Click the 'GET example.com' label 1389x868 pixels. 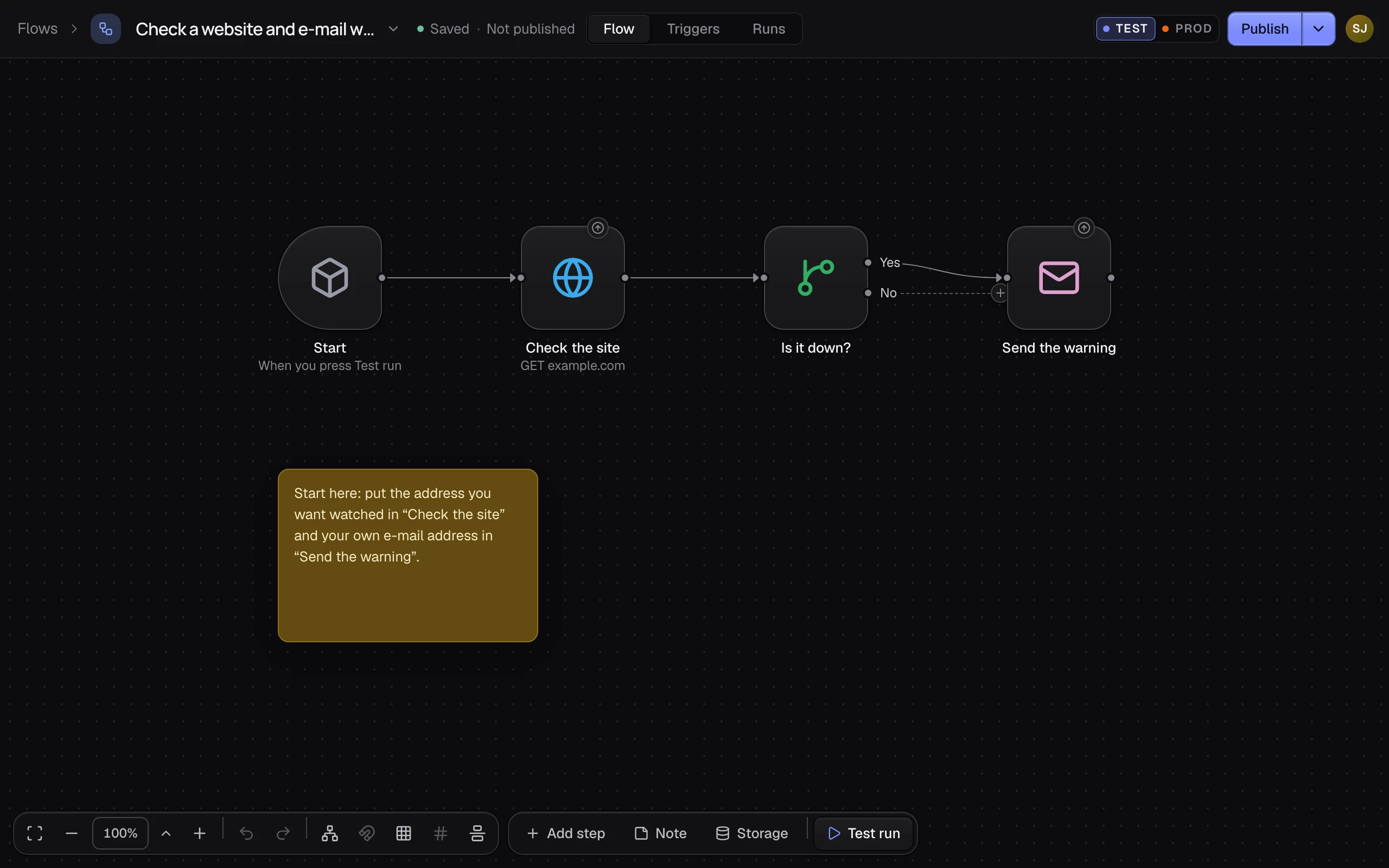pyautogui.click(x=572, y=366)
